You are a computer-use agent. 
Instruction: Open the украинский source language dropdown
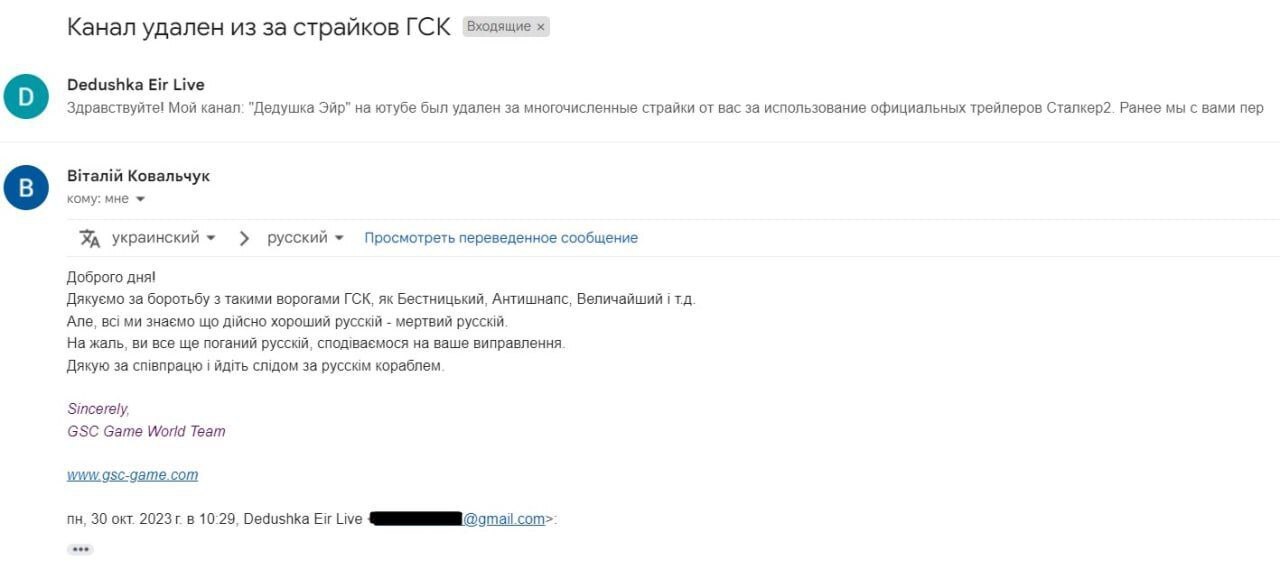164,238
